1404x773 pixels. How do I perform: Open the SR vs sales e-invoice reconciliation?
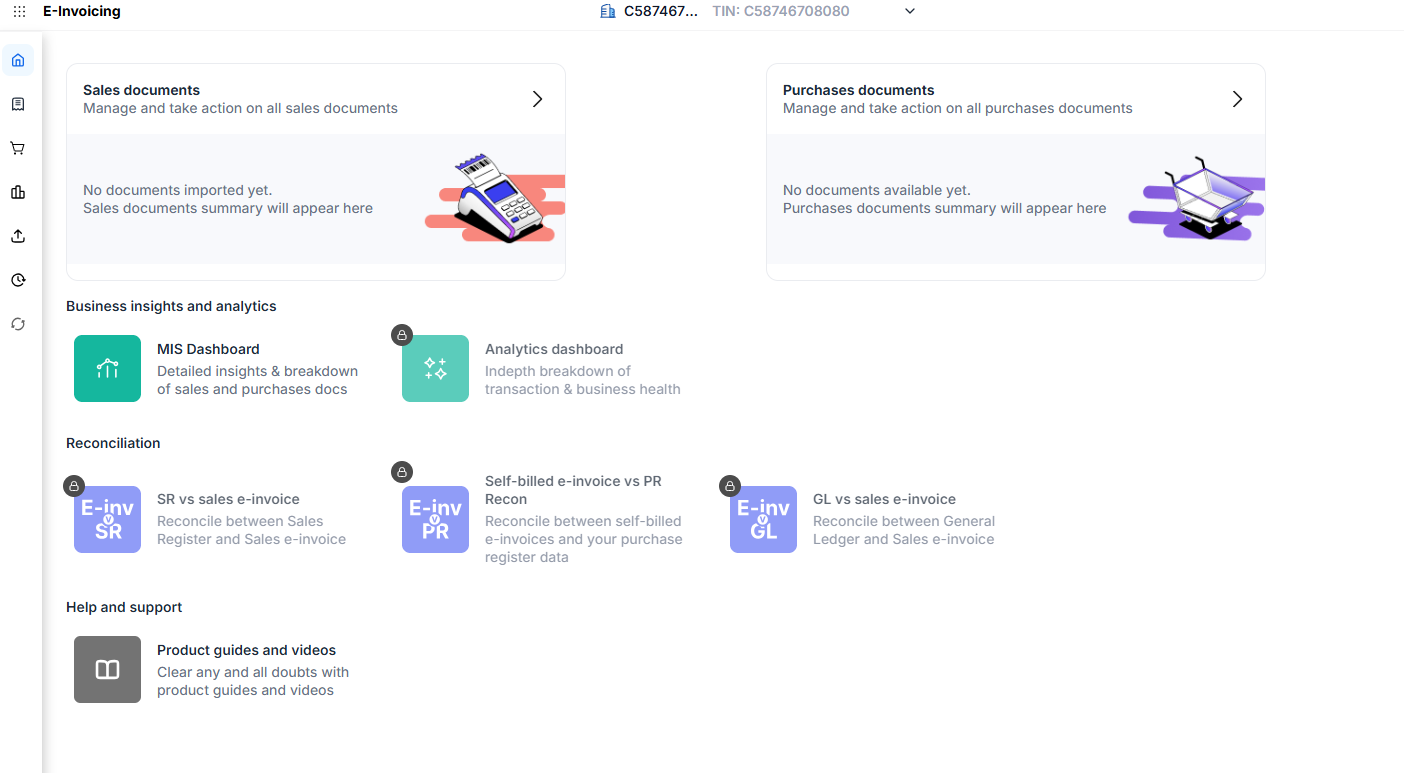click(x=228, y=499)
